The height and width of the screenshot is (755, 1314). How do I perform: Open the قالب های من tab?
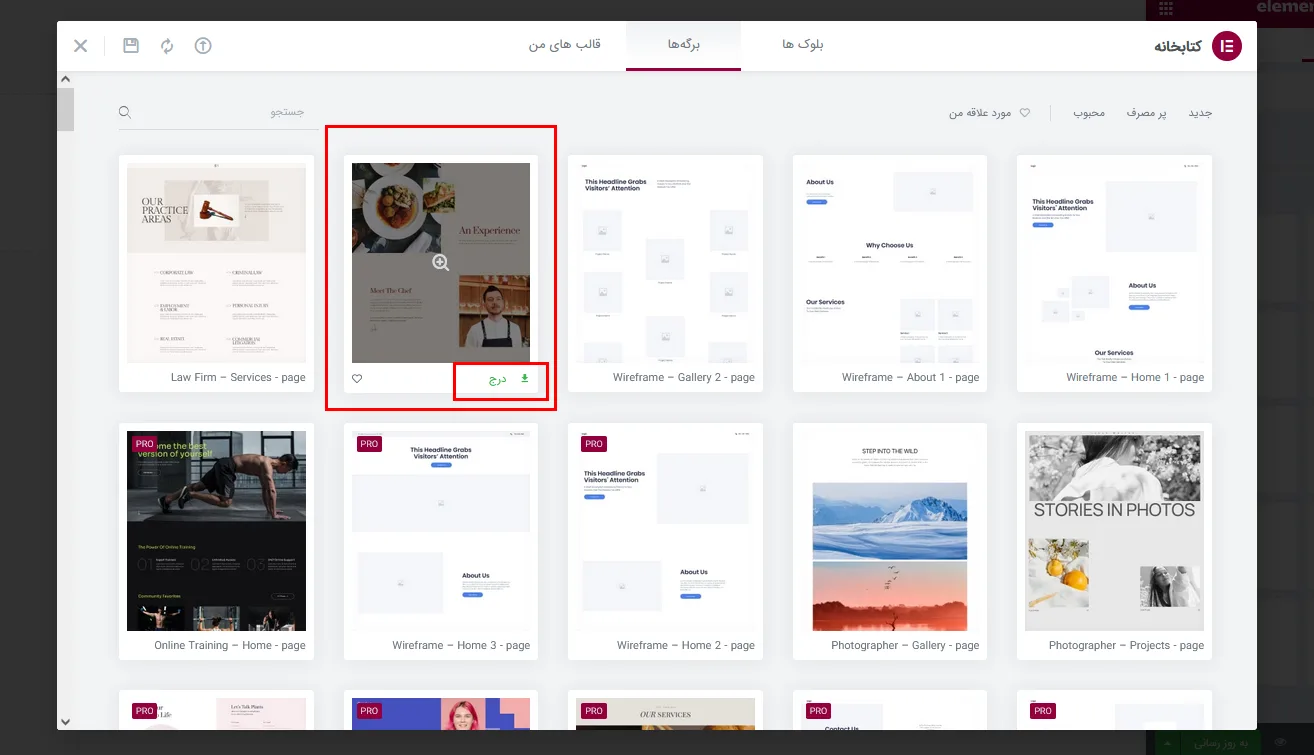coord(565,45)
